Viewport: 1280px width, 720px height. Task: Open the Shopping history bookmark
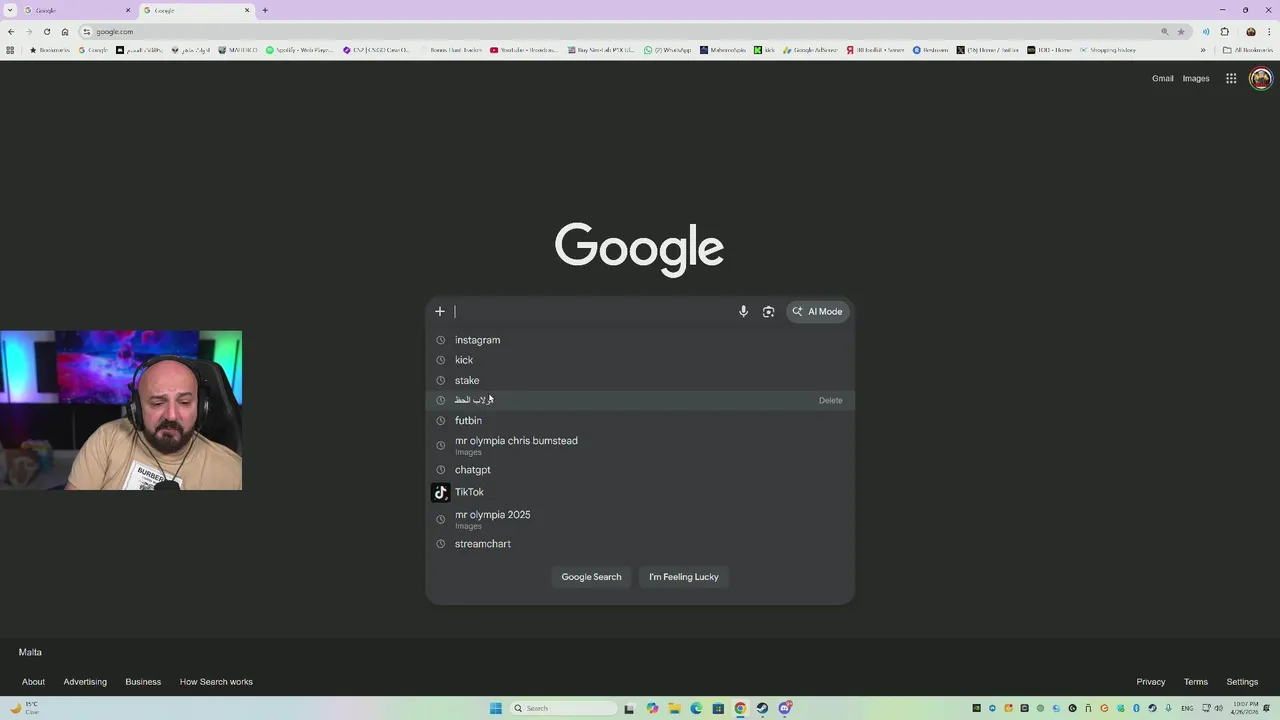pos(1107,50)
